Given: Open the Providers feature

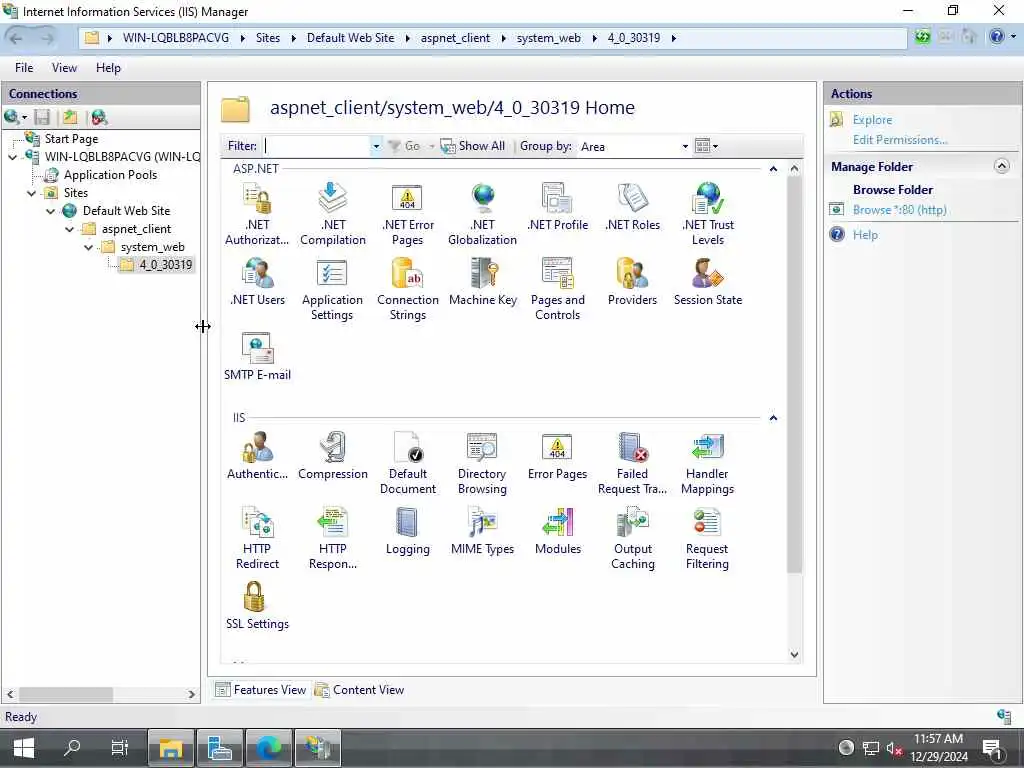Looking at the screenshot, I should (x=632, y=282).
